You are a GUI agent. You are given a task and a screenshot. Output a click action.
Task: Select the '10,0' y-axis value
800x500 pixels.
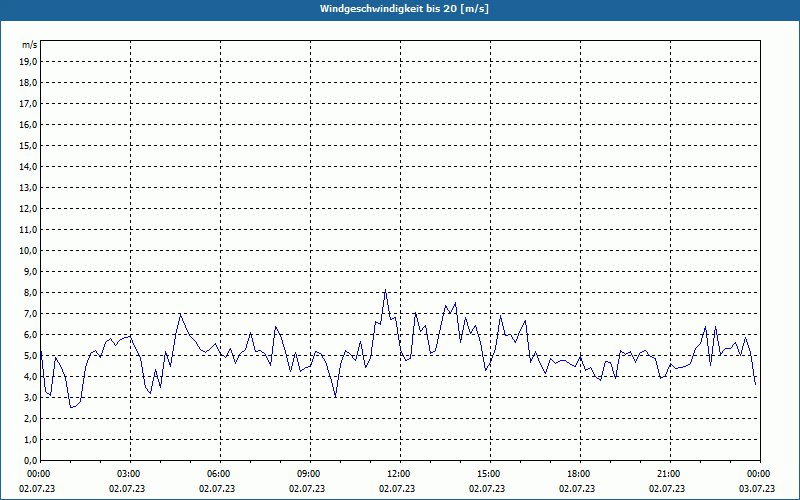(28, 251)
